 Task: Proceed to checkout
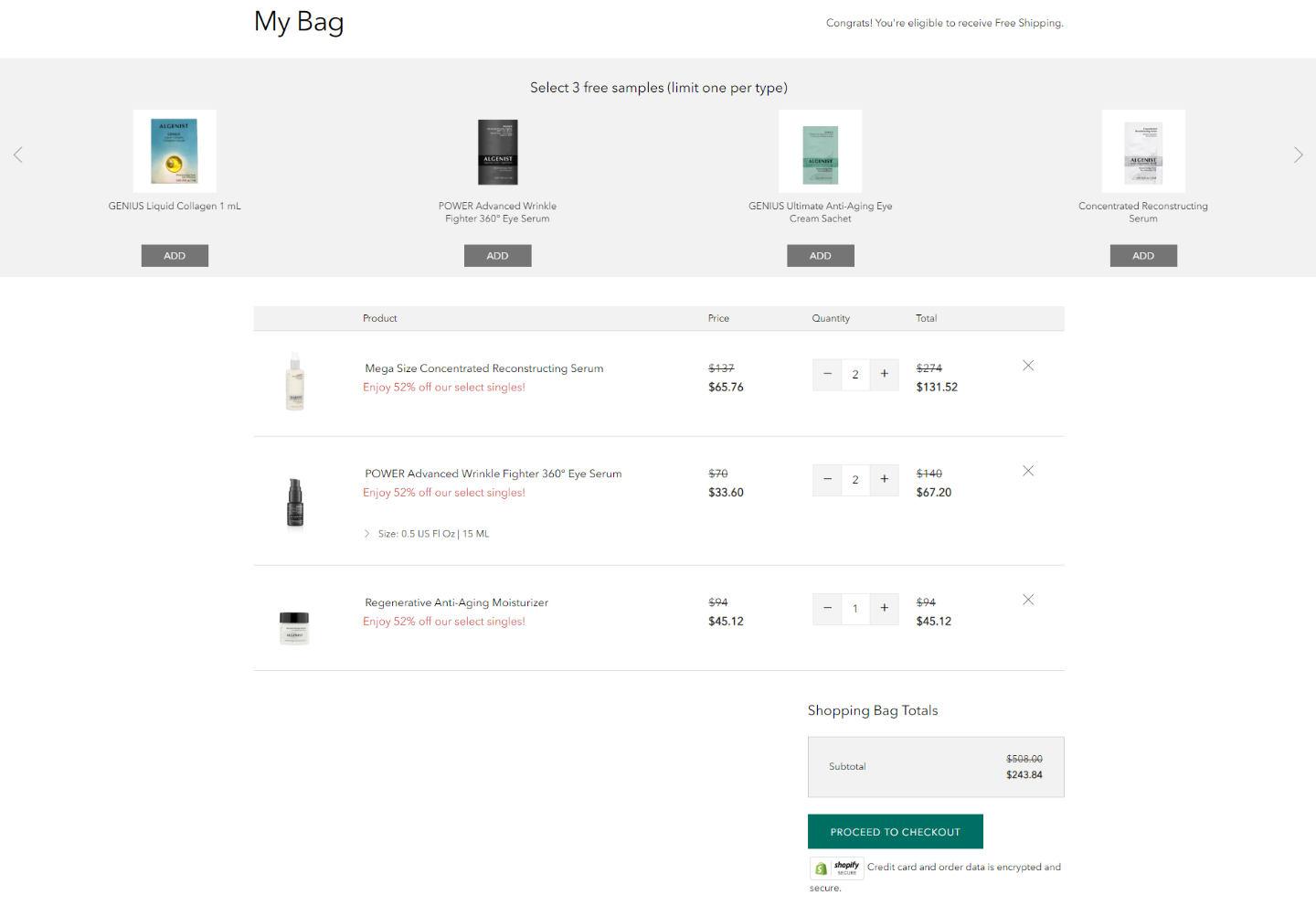pos(896,832)
